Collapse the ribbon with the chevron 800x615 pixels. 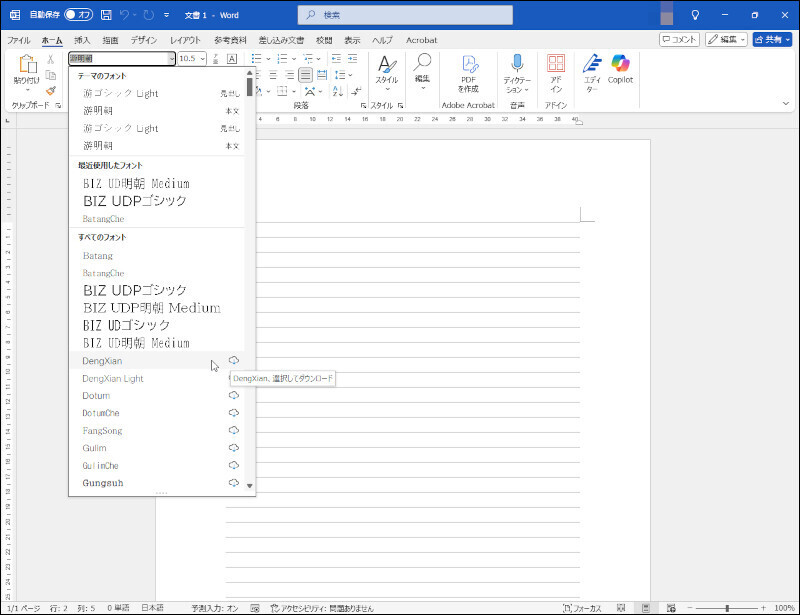(786, 103)
